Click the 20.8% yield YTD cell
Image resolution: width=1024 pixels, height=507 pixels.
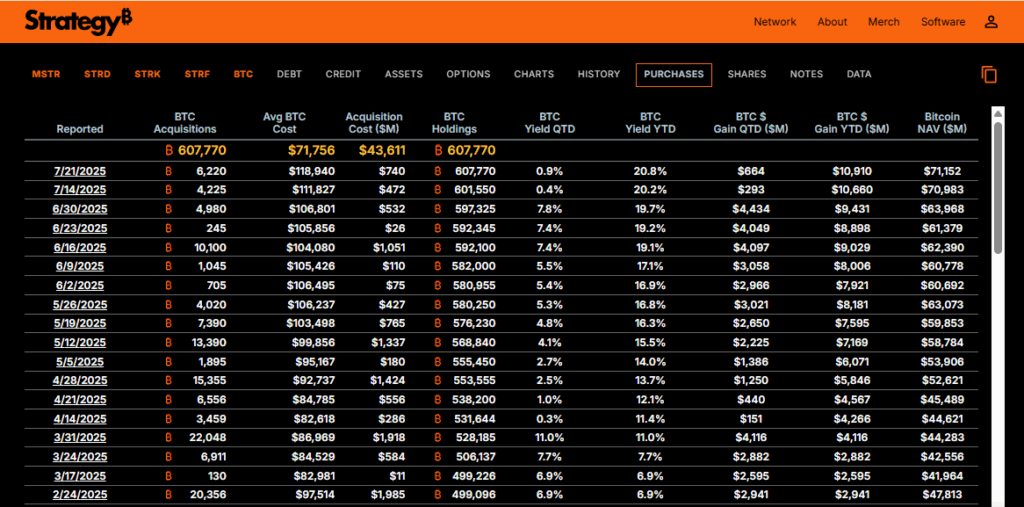650,172
